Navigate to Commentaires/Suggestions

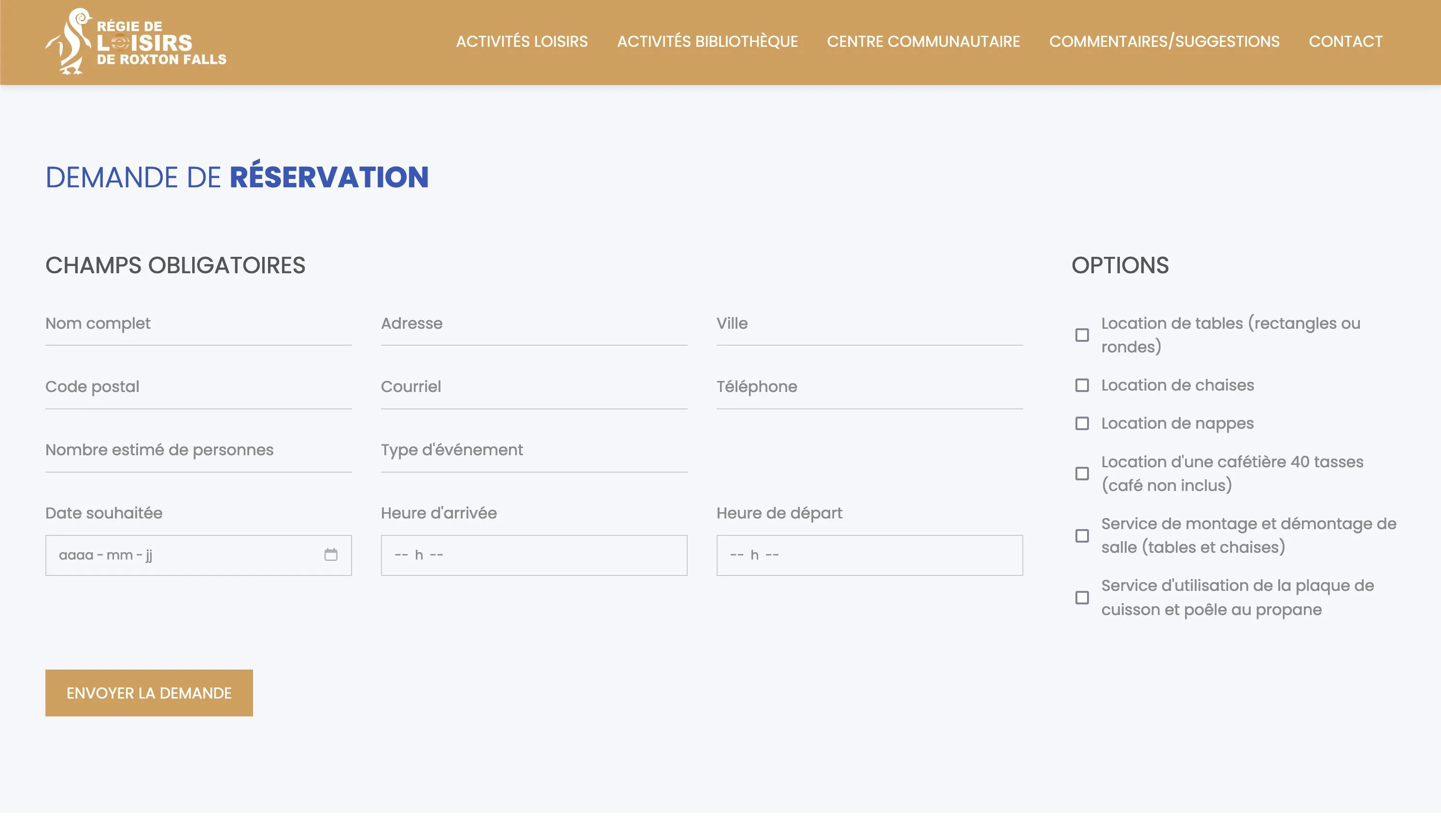(1164, 42)
